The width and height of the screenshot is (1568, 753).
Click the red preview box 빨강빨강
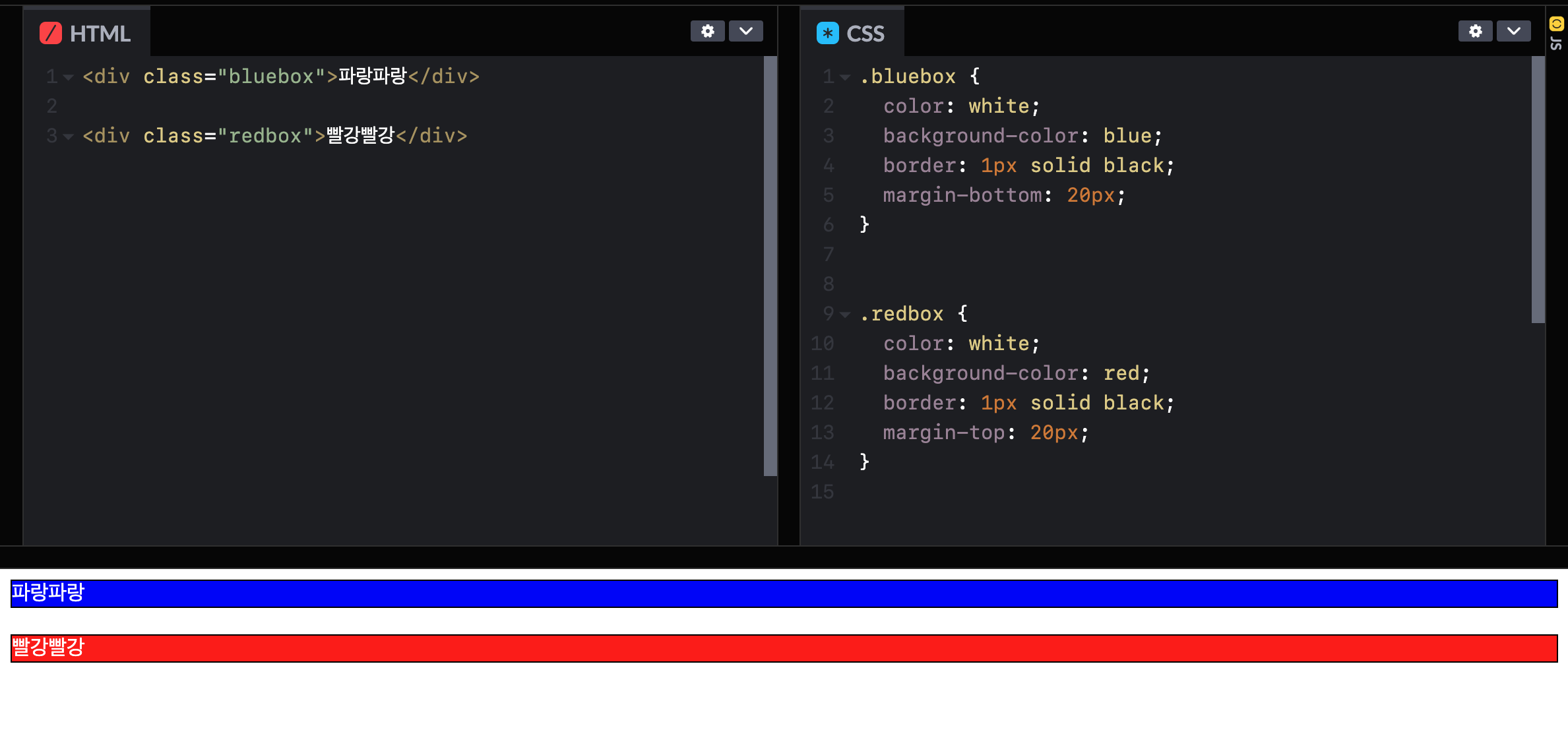[x=784, y=648]
